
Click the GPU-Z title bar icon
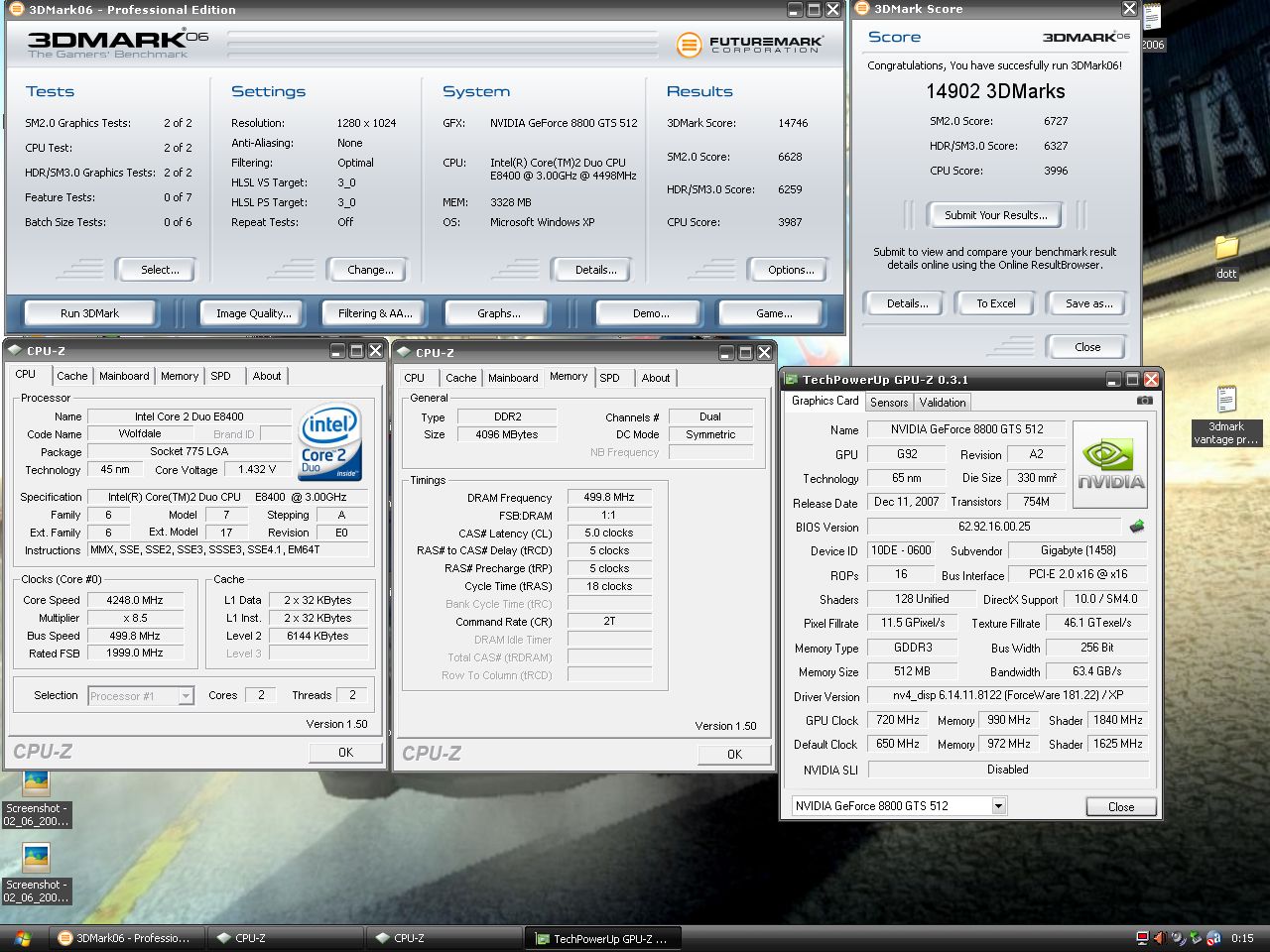tap(790, 379)
